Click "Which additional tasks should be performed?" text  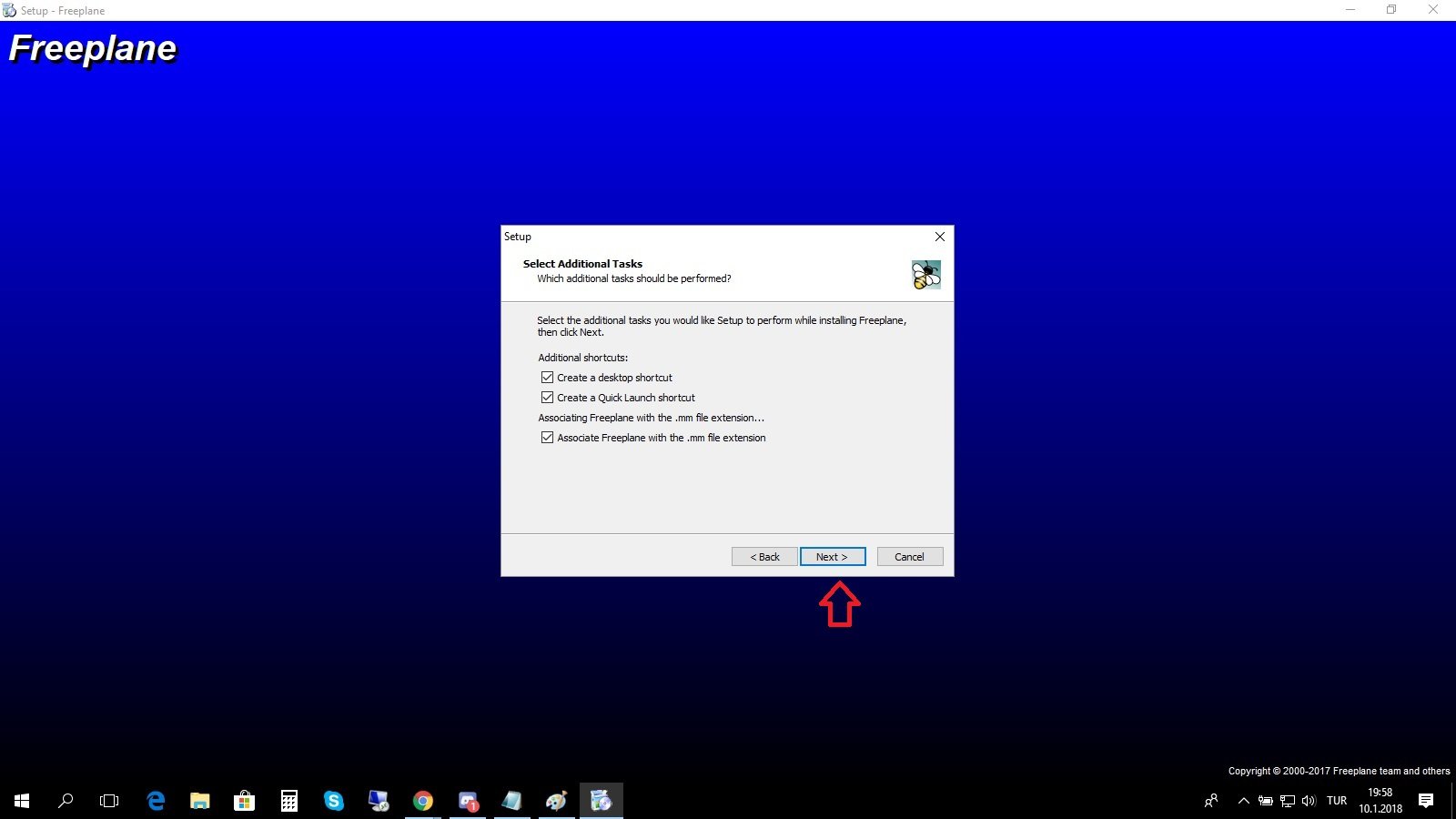tap(634, 278)
